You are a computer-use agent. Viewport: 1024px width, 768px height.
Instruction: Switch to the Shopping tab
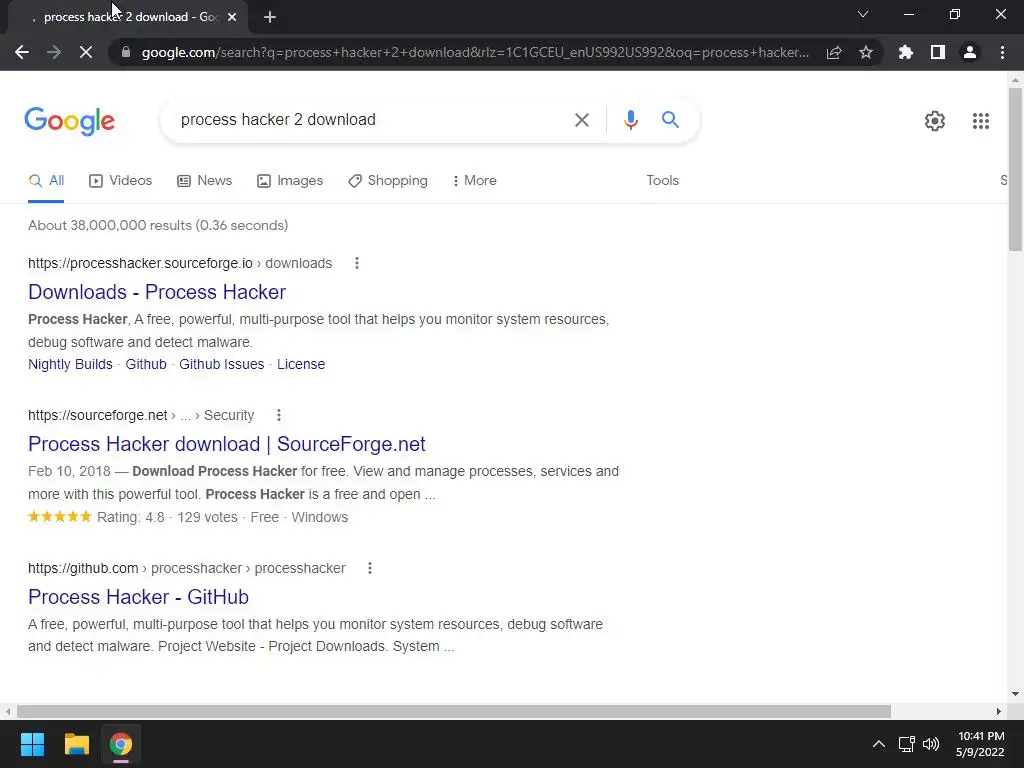click(x=388, y=181)
